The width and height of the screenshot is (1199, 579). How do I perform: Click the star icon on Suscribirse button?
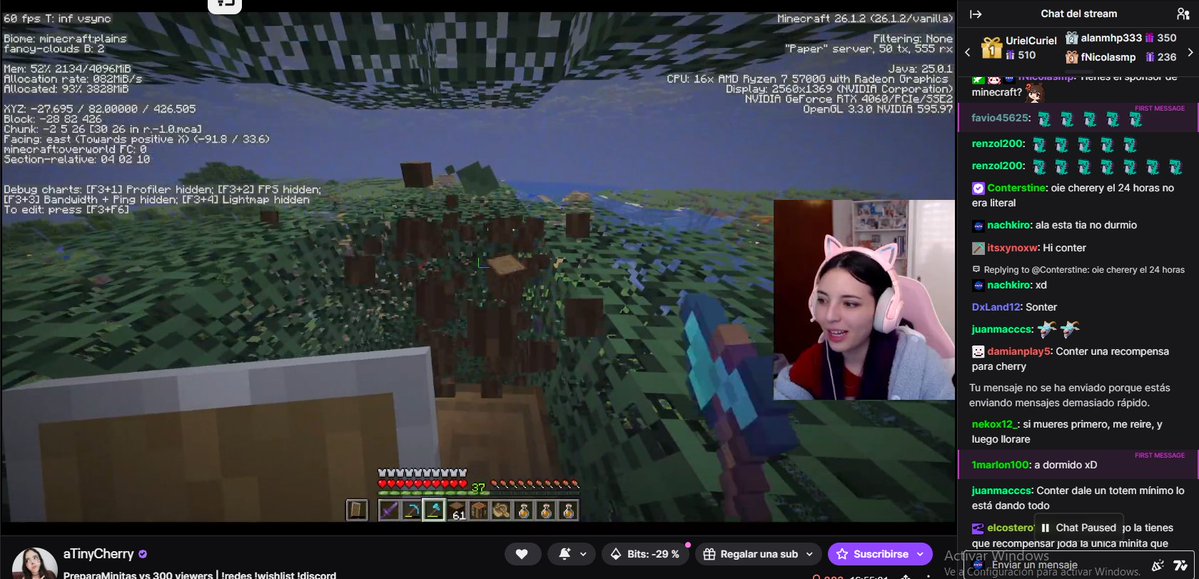pos(842,554)
